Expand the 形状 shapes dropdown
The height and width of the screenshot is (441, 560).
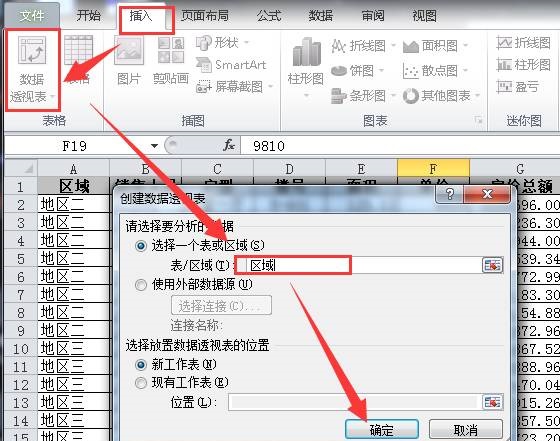221,43
